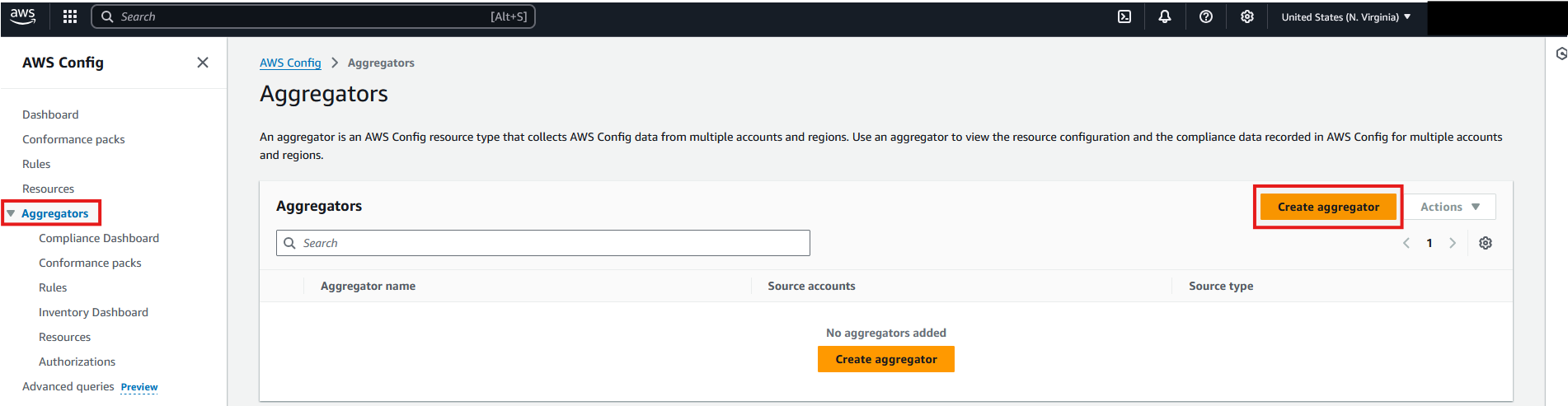The image size is (1568, 406).
Task: Open the AWS home logo
Action: (23, 16)
